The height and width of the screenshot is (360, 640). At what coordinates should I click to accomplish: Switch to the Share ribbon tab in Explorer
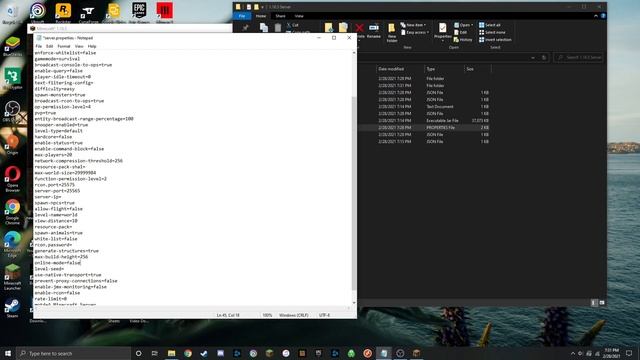click(x=280, y=16)
